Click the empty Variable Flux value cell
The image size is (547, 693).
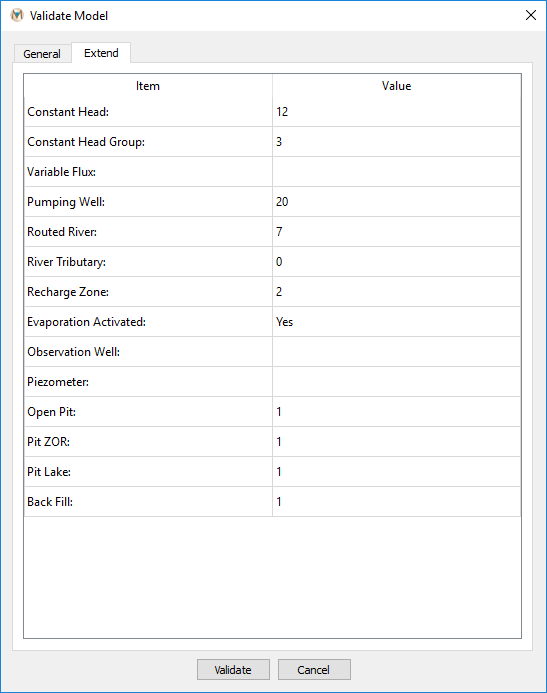[397, 172]
